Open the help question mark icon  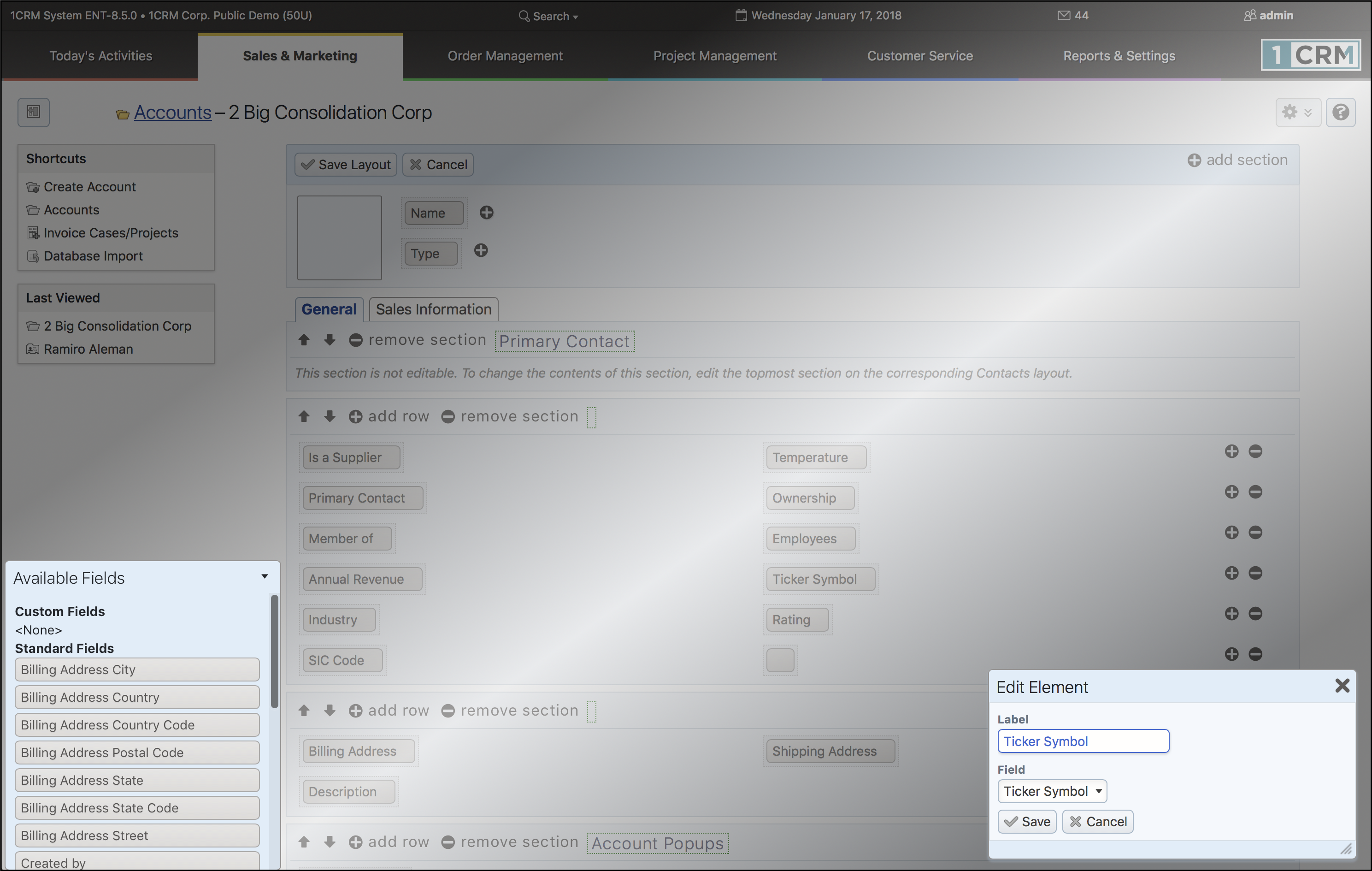pyautogui.click(x=1340, y=112)
